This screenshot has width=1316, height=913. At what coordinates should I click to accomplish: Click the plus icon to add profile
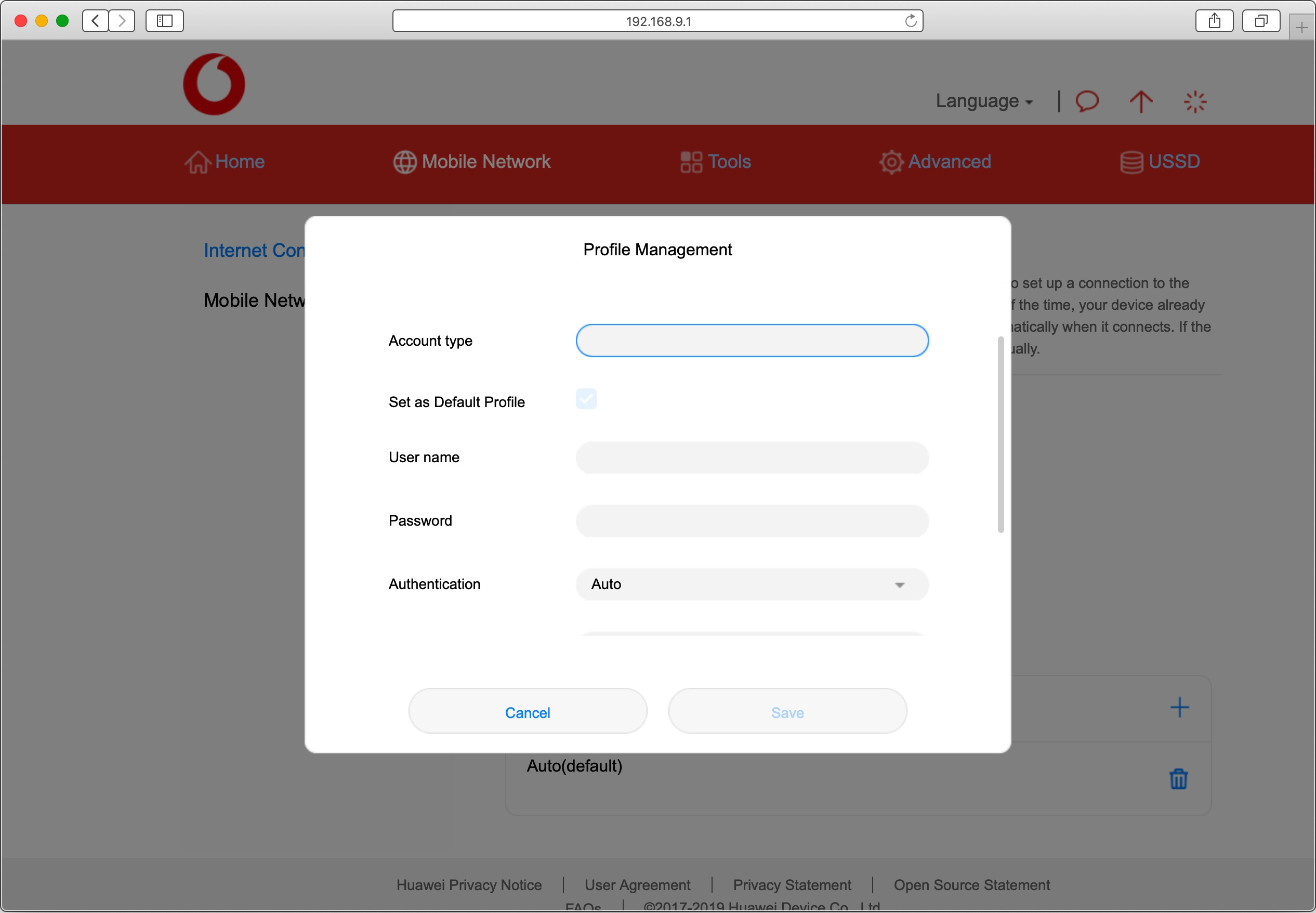click(x=1179, y=708)
